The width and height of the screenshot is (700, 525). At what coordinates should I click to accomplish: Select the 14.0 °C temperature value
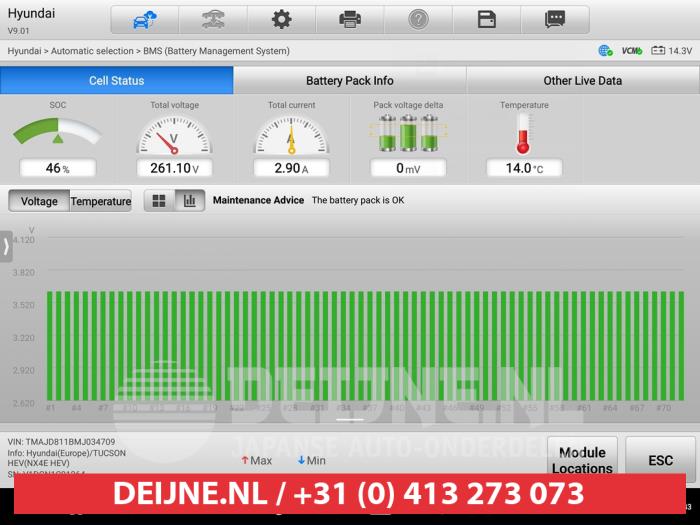tap(524, 168)
